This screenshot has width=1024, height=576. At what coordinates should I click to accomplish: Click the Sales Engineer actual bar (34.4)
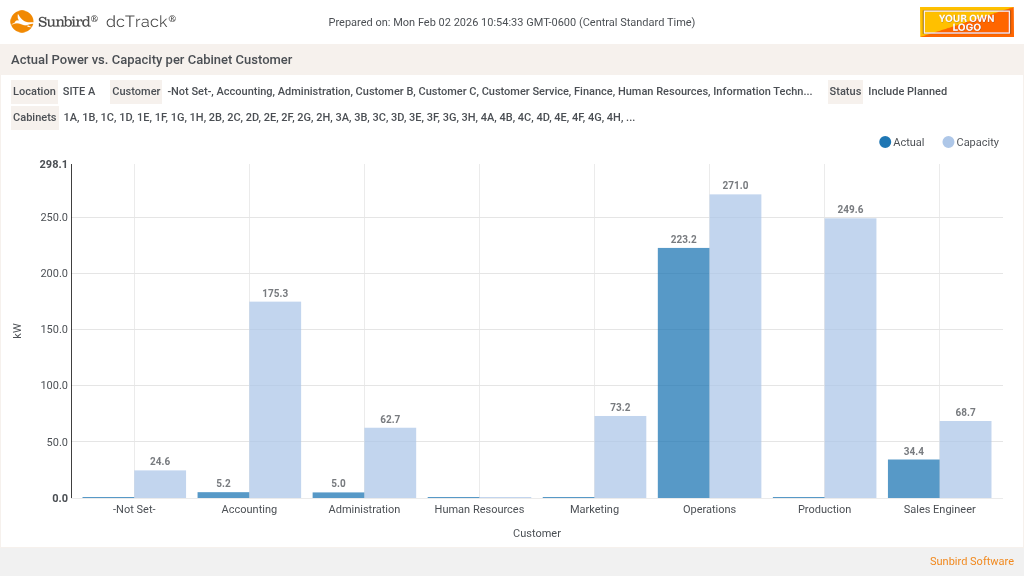(x=913, y=478)
